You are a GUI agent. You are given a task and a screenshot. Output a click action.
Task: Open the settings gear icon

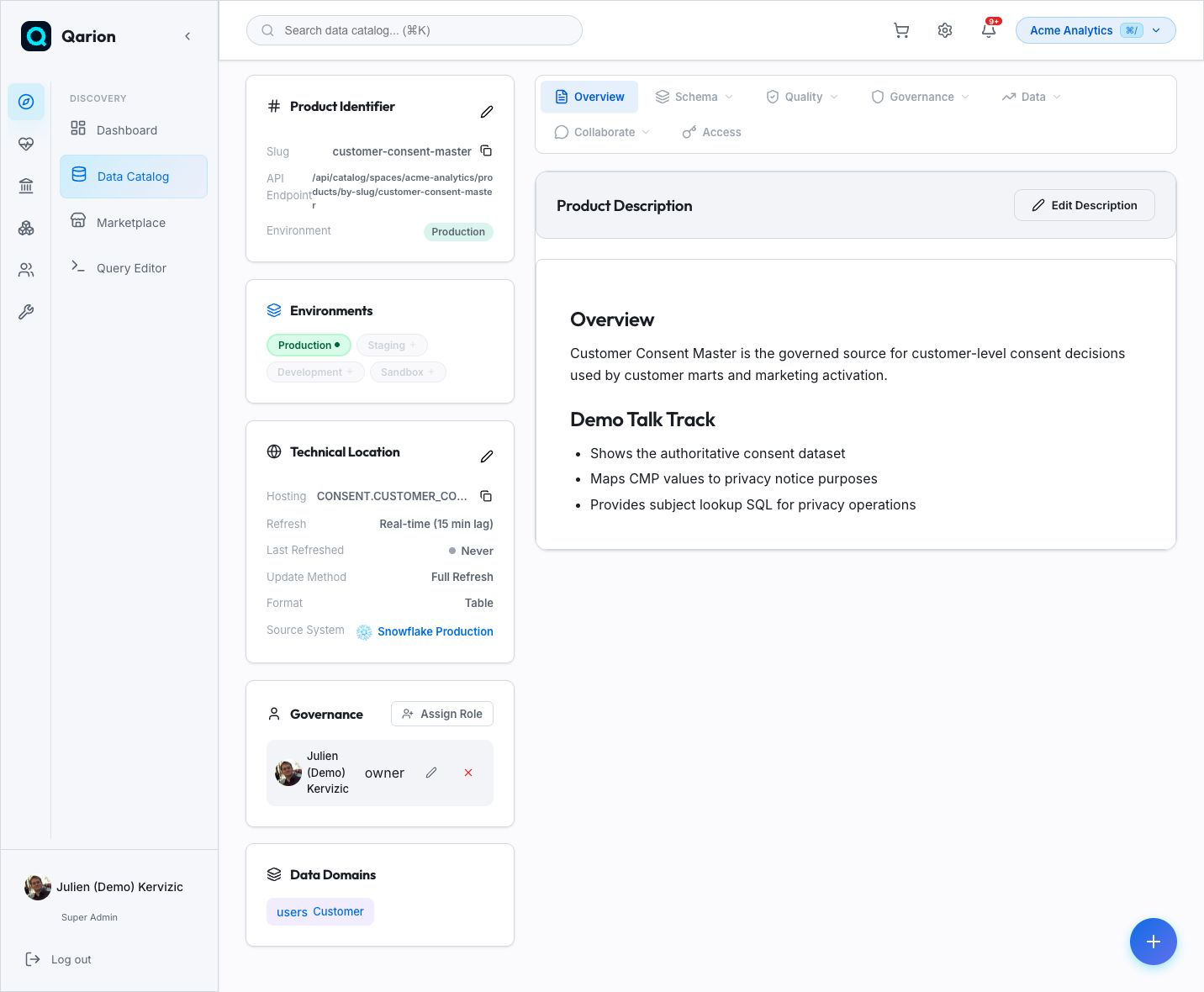point(945,30)
